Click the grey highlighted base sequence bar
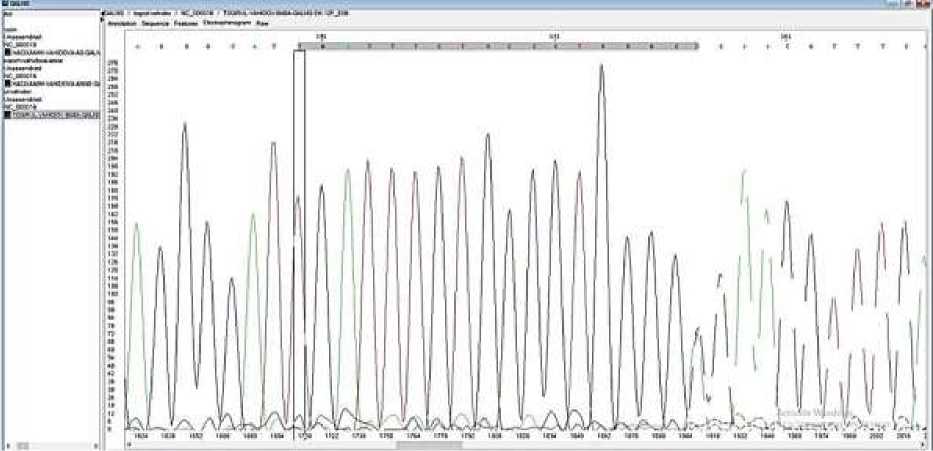Image resolution: width=933 pixels, height=451 pixels. [501, 46]
